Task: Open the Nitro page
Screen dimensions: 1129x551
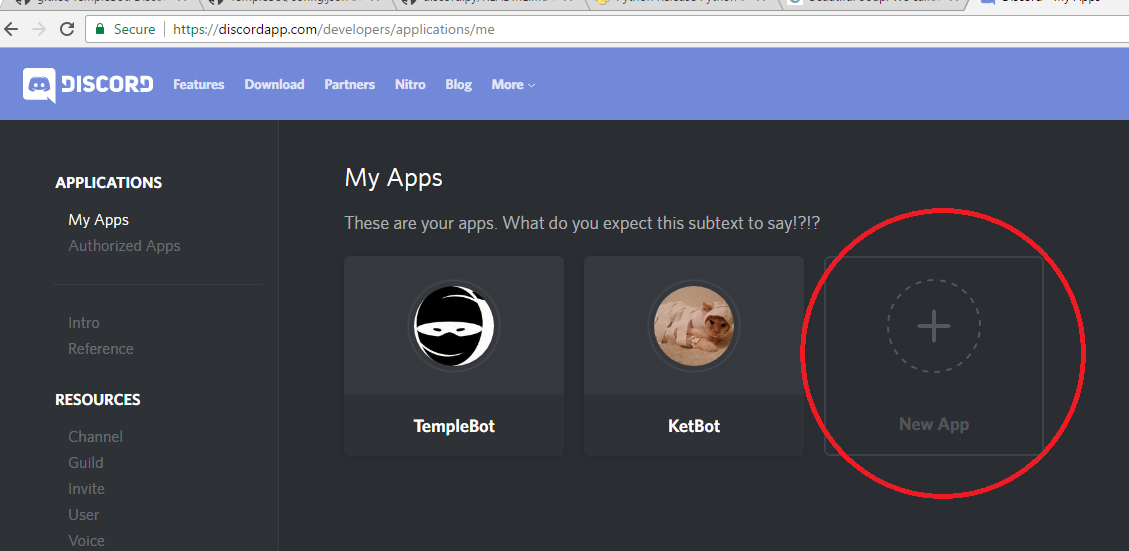Action: point(410,85)
